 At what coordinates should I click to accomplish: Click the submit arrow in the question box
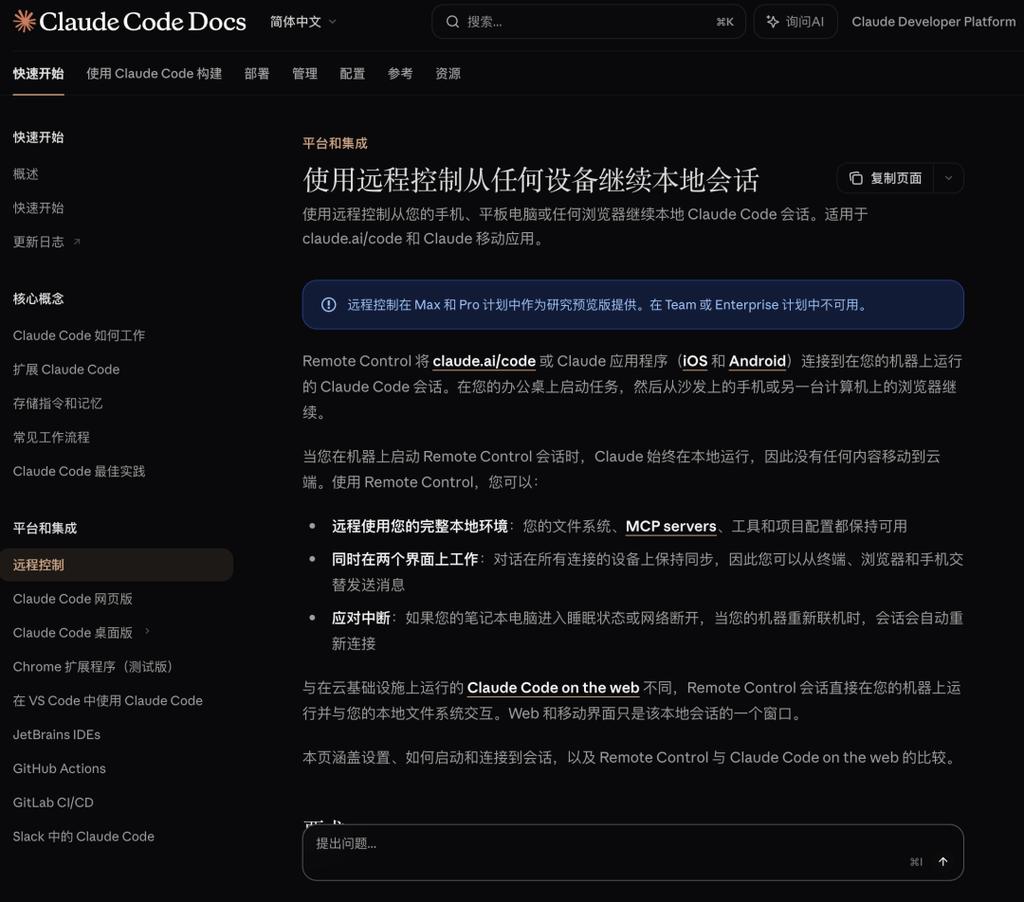coord(941,861)
